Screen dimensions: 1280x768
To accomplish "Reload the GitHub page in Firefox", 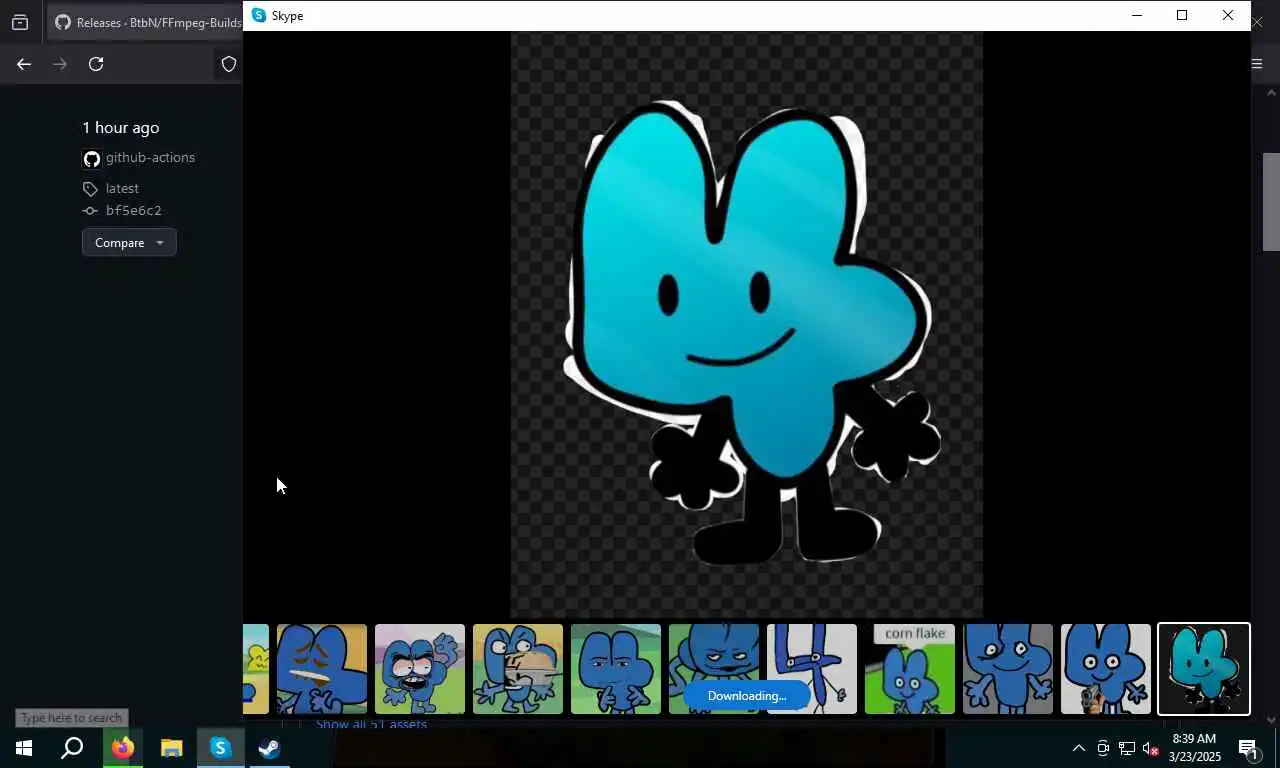I will coord(96,64).
